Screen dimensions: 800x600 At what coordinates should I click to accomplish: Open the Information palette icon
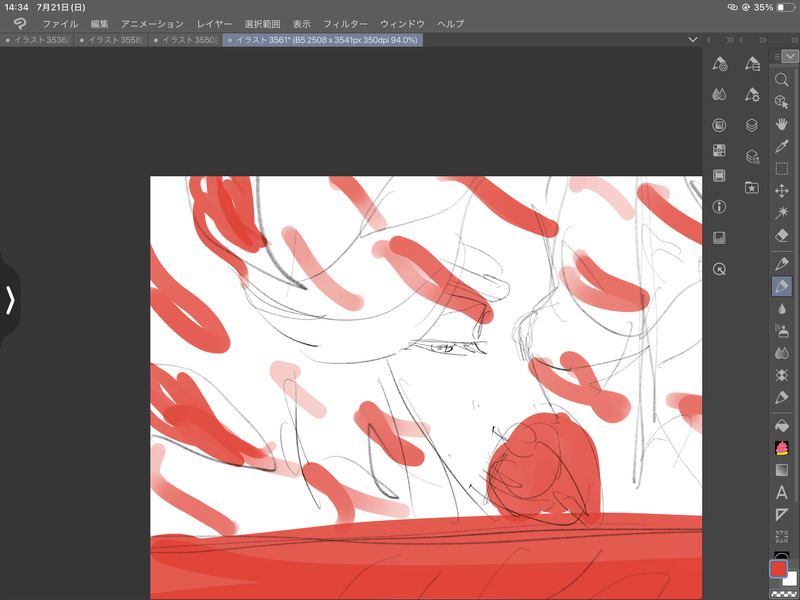719,207
